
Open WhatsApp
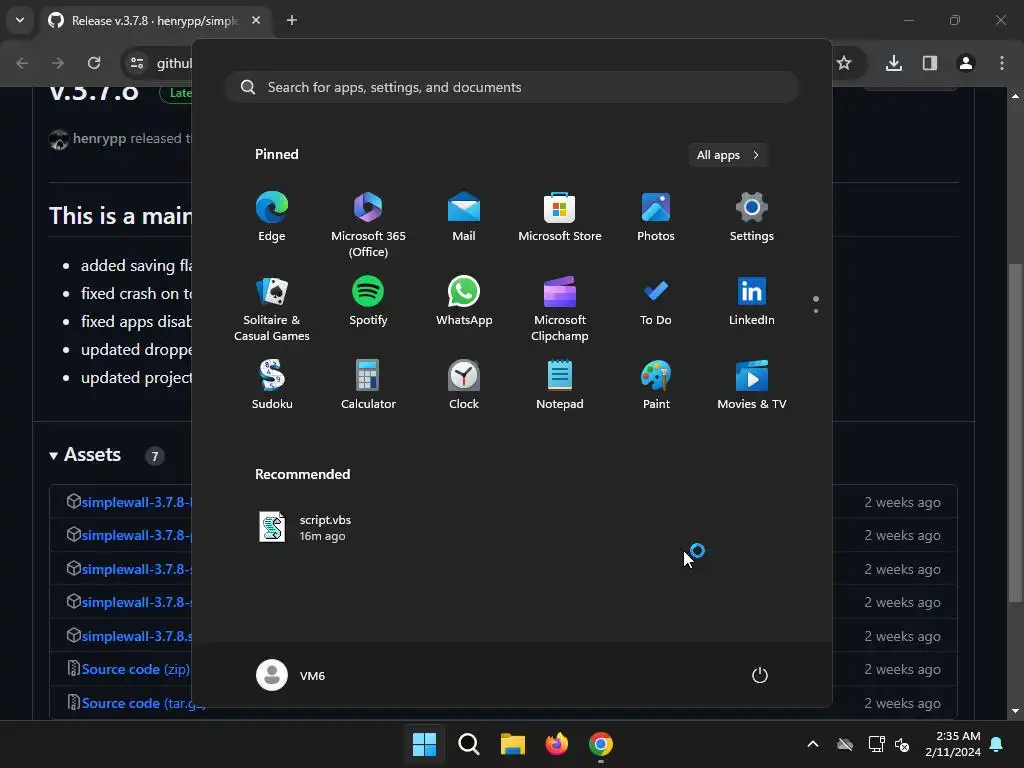tap(464, 301)
